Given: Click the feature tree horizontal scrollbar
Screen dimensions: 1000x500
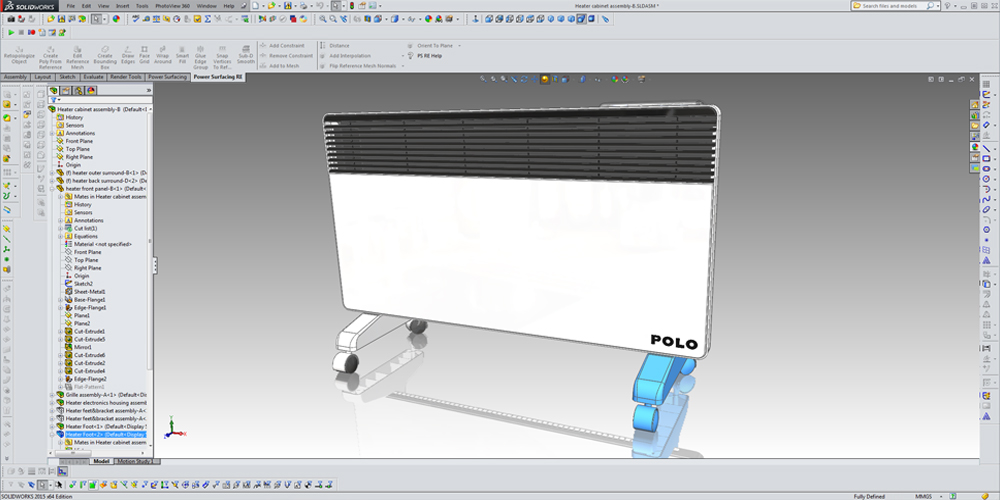Looking at the screenshot, I should tap(72, 454).
